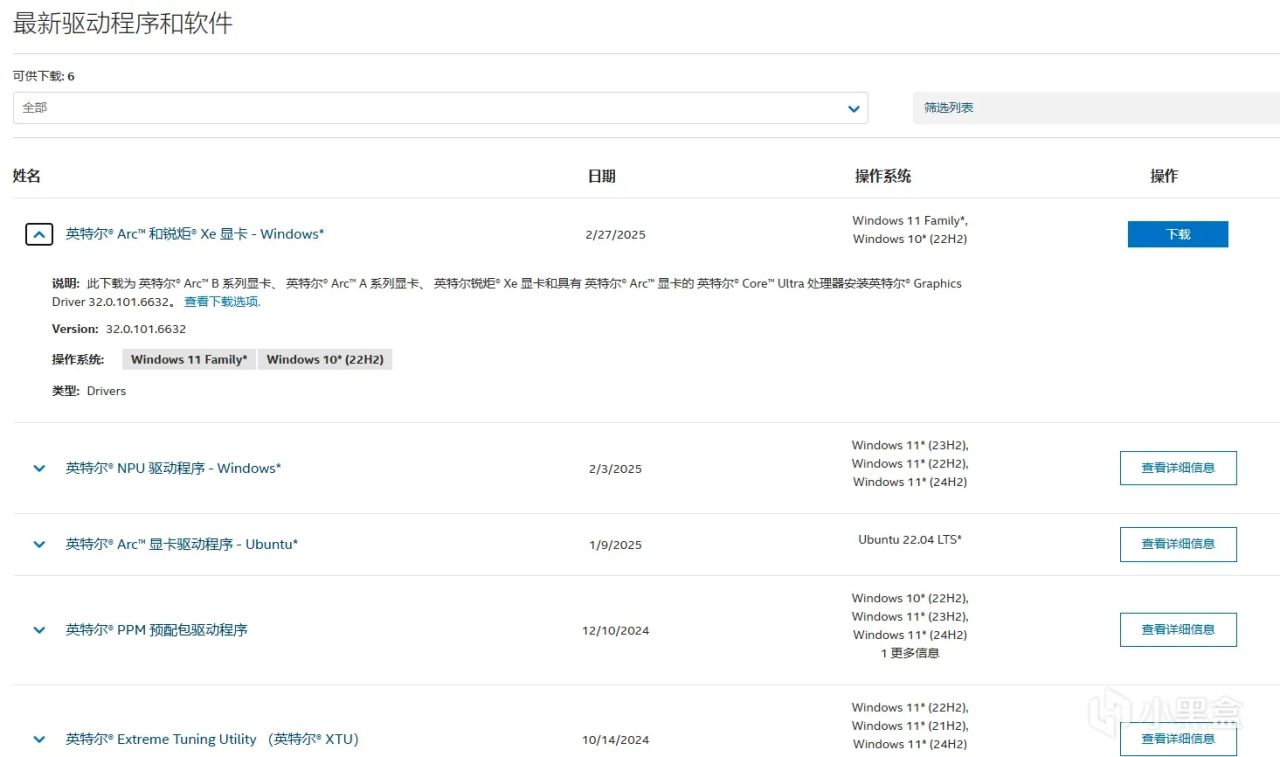Open the 英特尔 Arc 和锐炬 Xe 显卡 - Windows link

195,234
